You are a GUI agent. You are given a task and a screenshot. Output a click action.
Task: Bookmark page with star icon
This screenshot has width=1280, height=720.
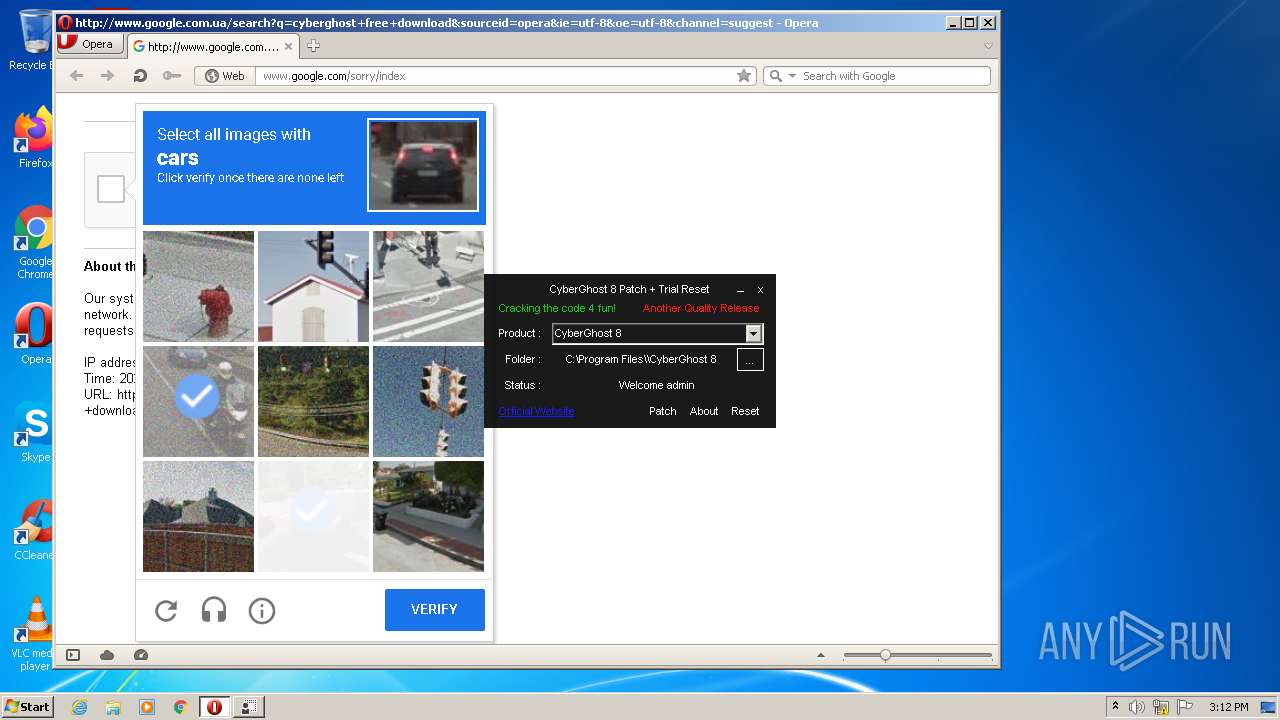pyautogui.click(x=744, y=76)
